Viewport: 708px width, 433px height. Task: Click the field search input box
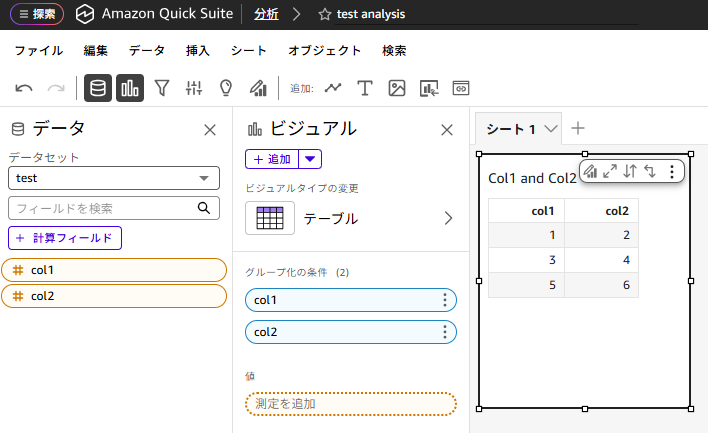click(102, 208)
